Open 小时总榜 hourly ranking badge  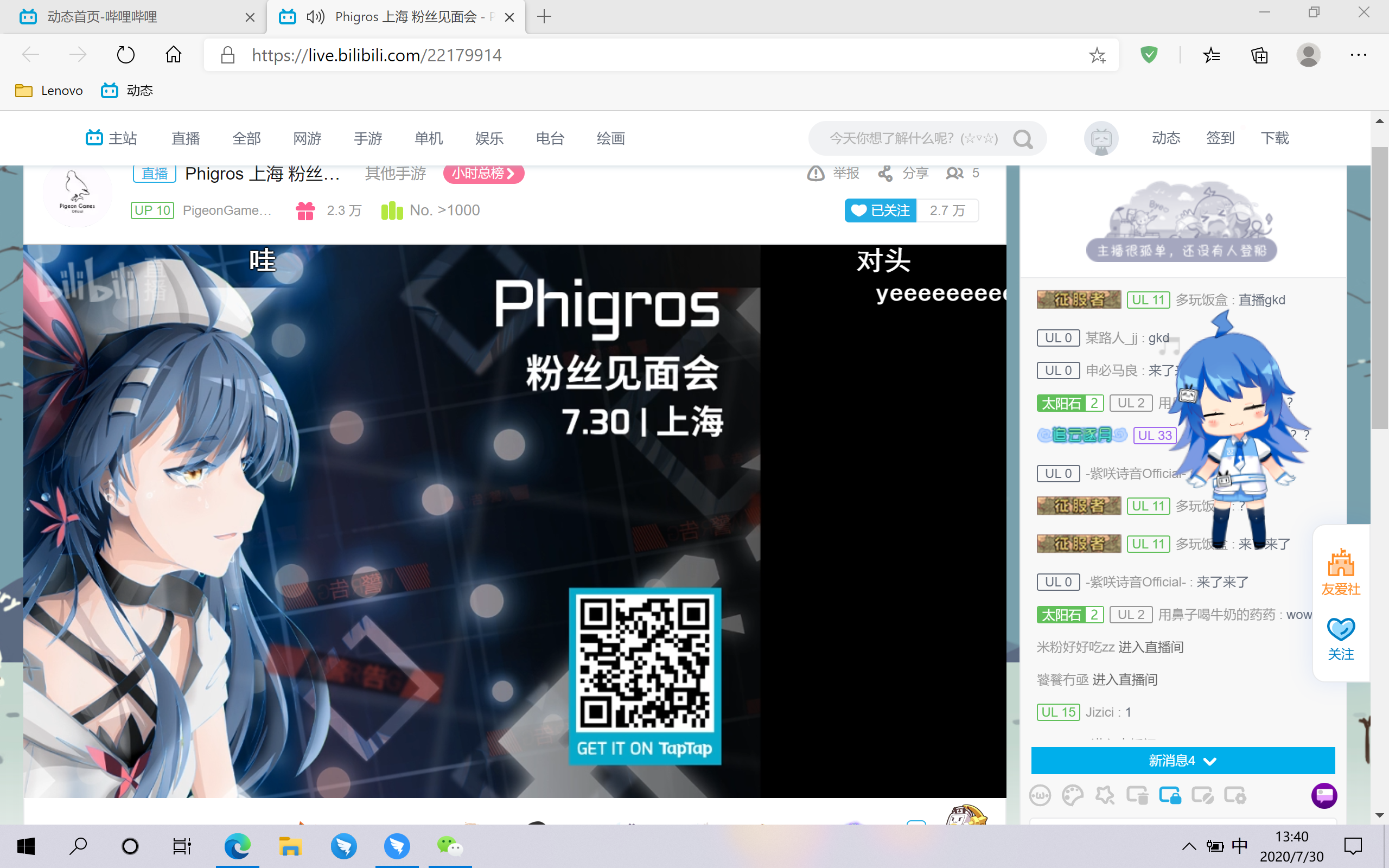coord(483,174)
